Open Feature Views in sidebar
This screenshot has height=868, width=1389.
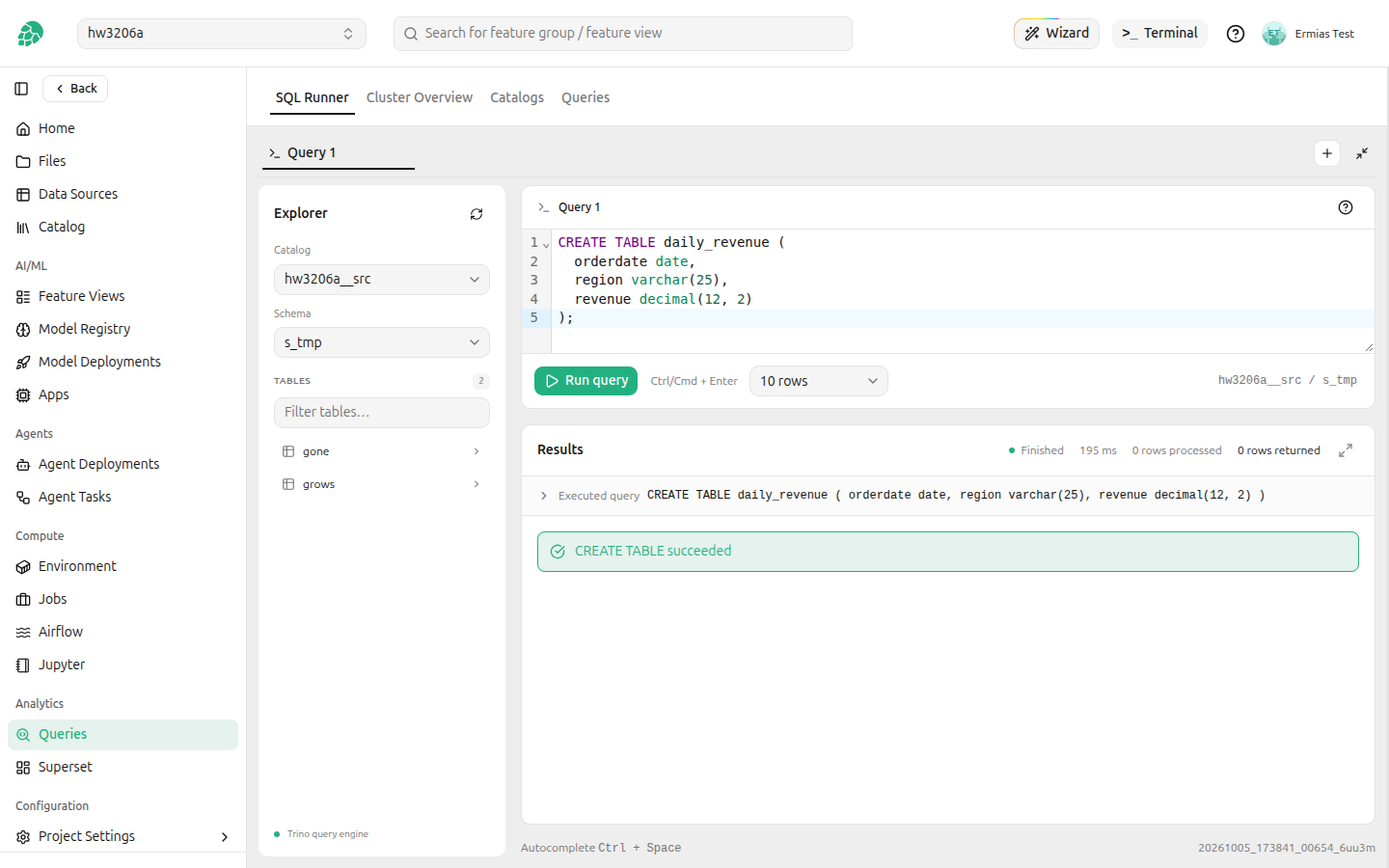tap(123, 296)
